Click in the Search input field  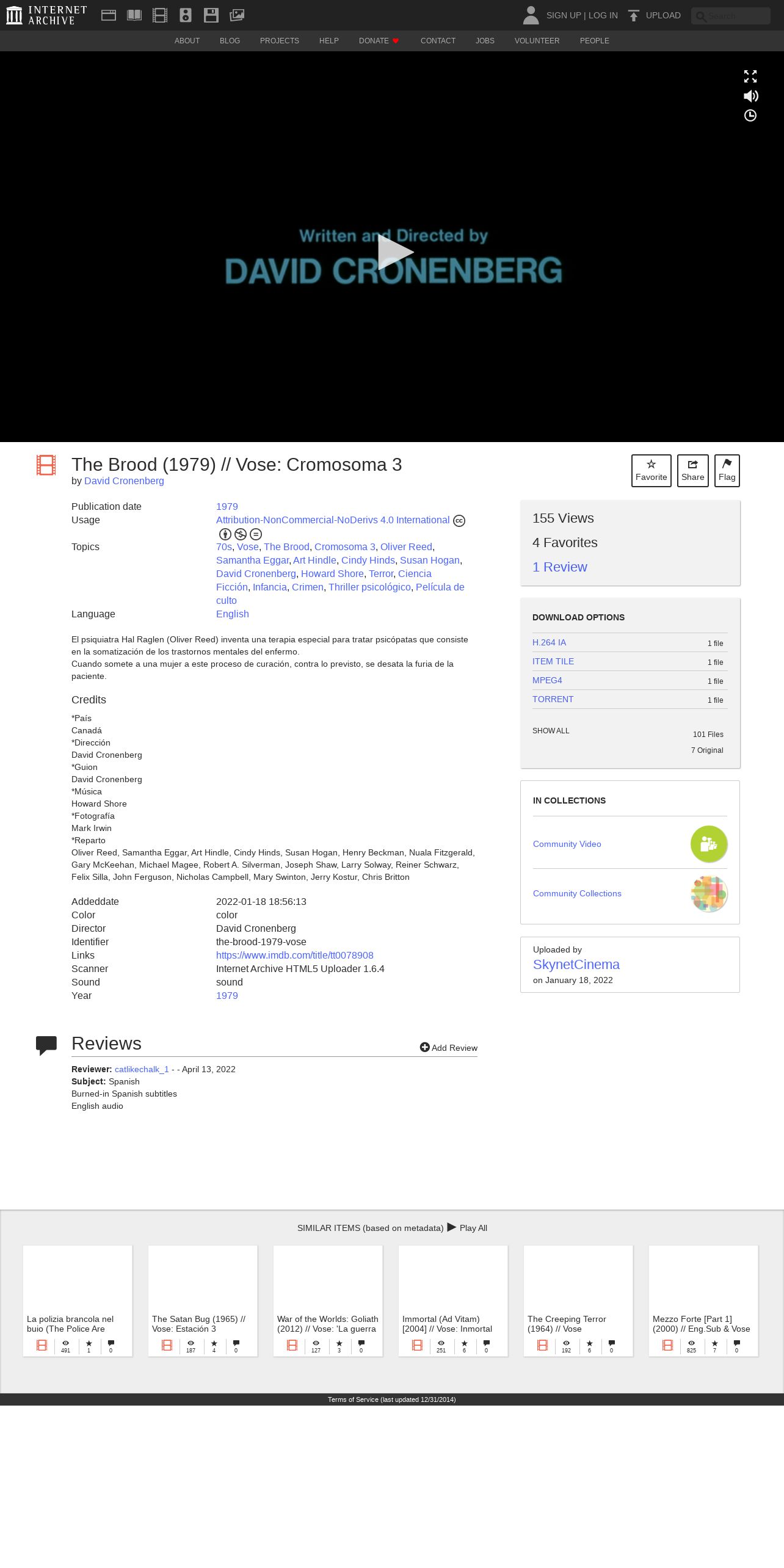click(731, 16)
